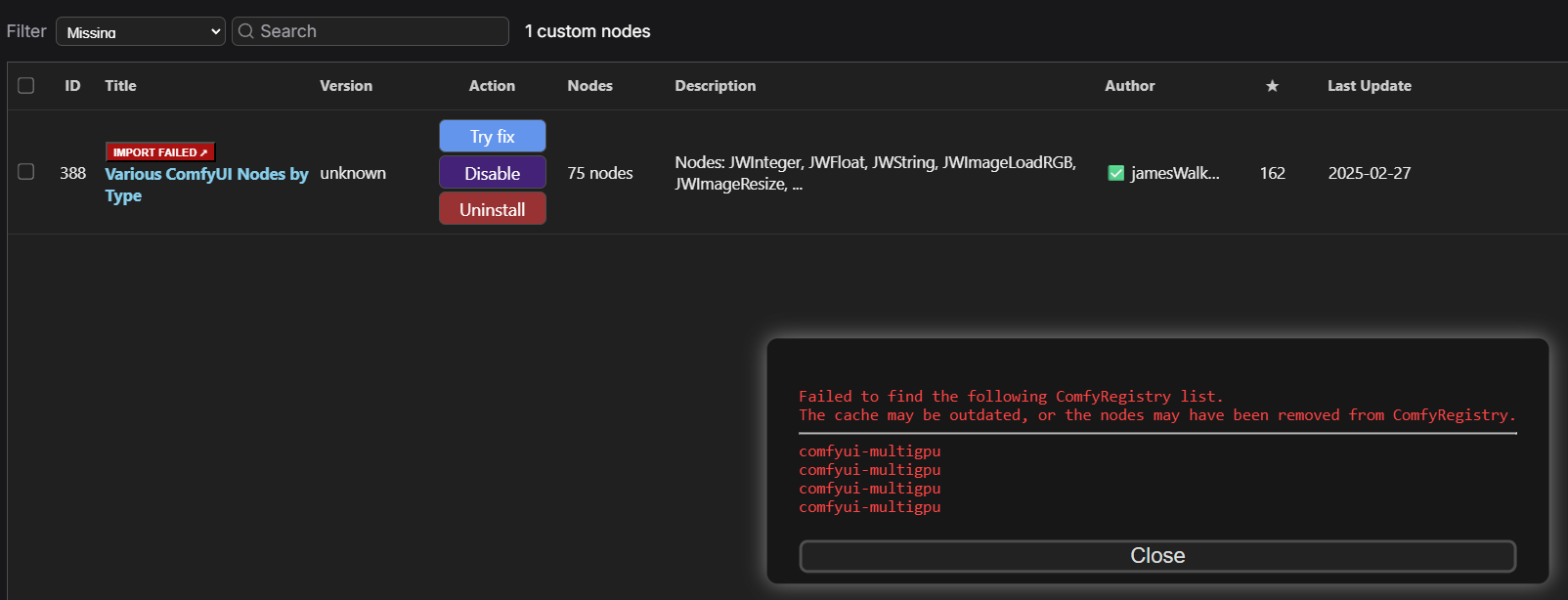Click the Description column header

coord(715,86)
